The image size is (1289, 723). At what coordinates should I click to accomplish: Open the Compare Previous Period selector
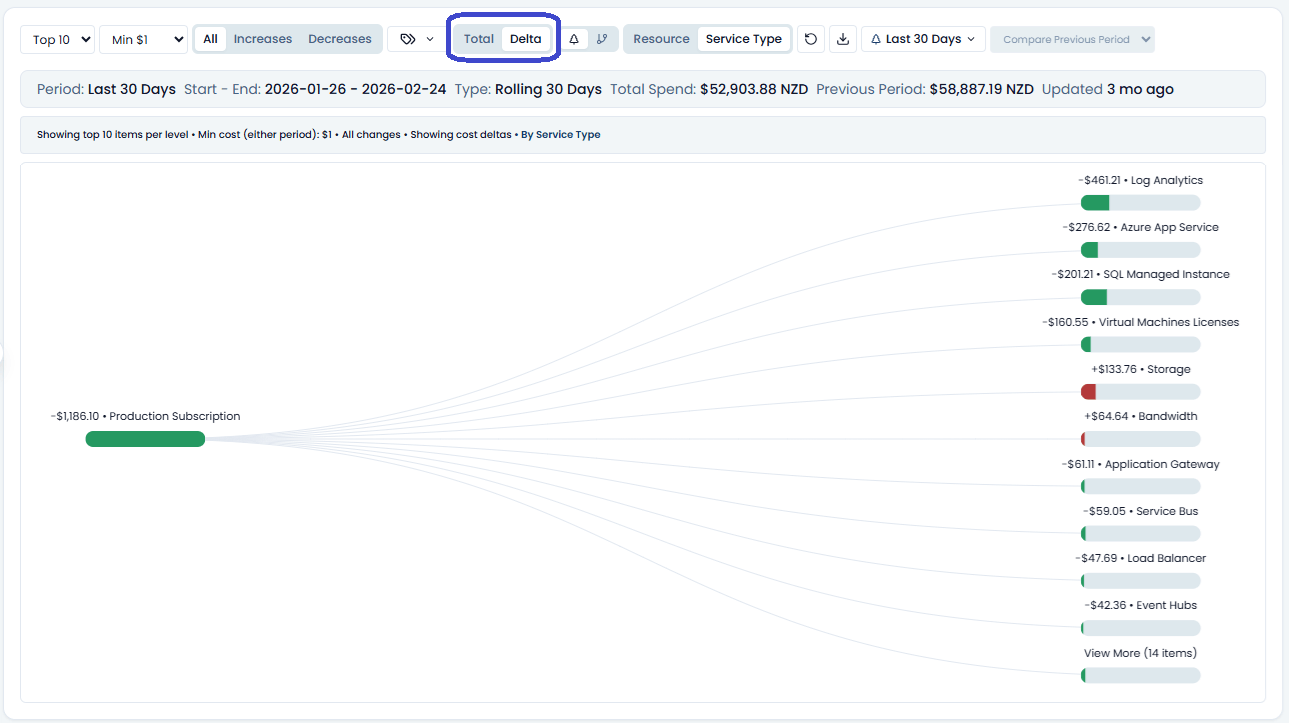(1072, 39)
